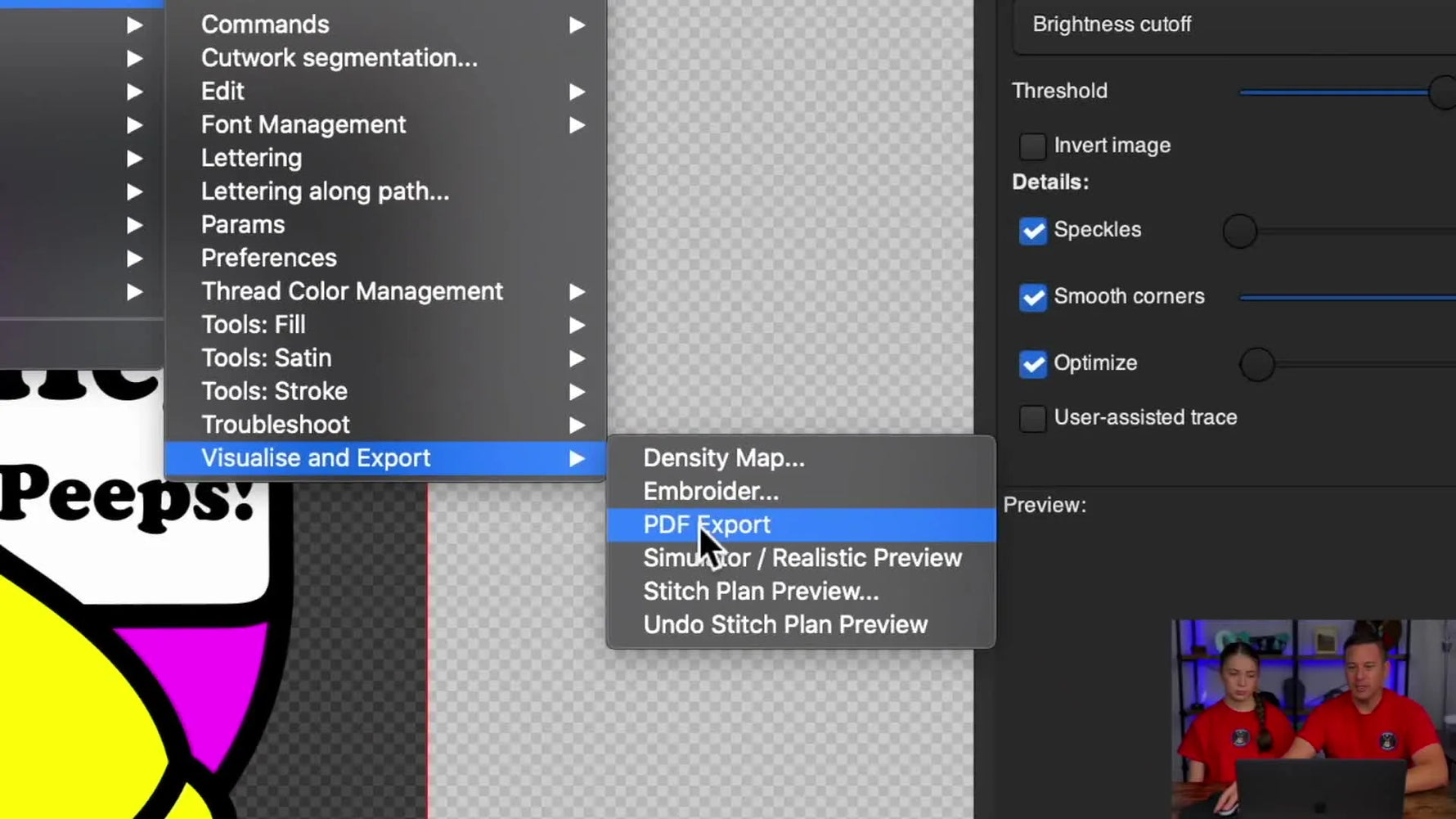Select the Lettering menu item

click(384, 158)
